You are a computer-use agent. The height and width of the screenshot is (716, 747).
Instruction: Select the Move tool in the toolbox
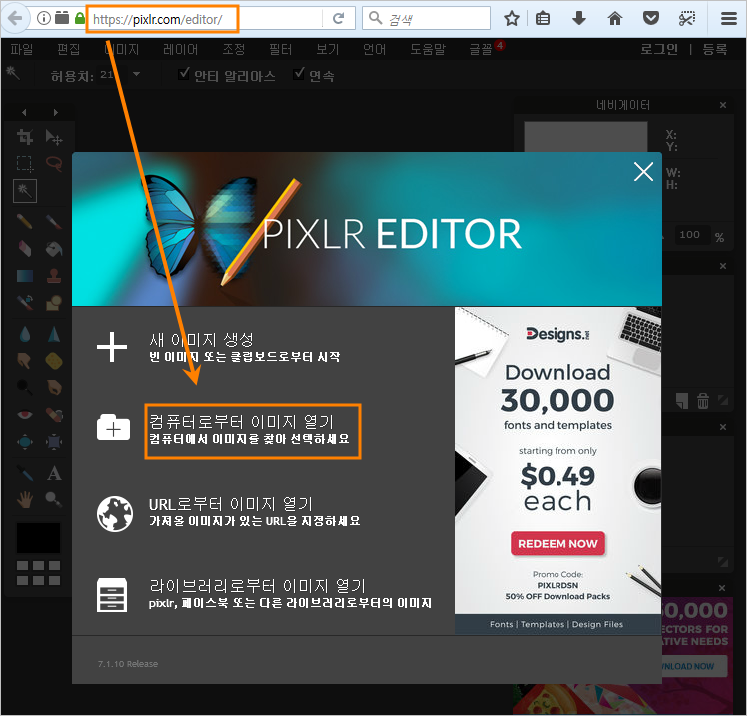click(54, 137)
